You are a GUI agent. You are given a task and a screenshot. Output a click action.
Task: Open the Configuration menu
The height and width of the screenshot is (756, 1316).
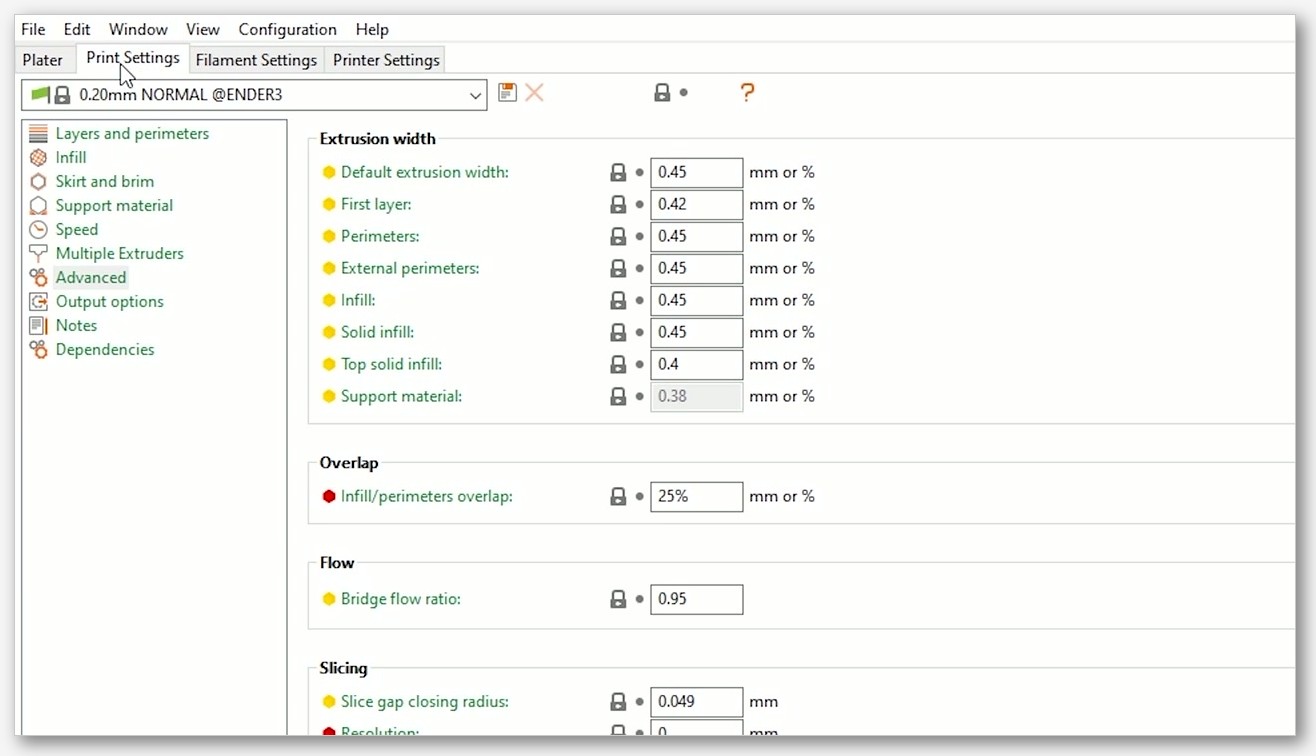pos(287,29)
